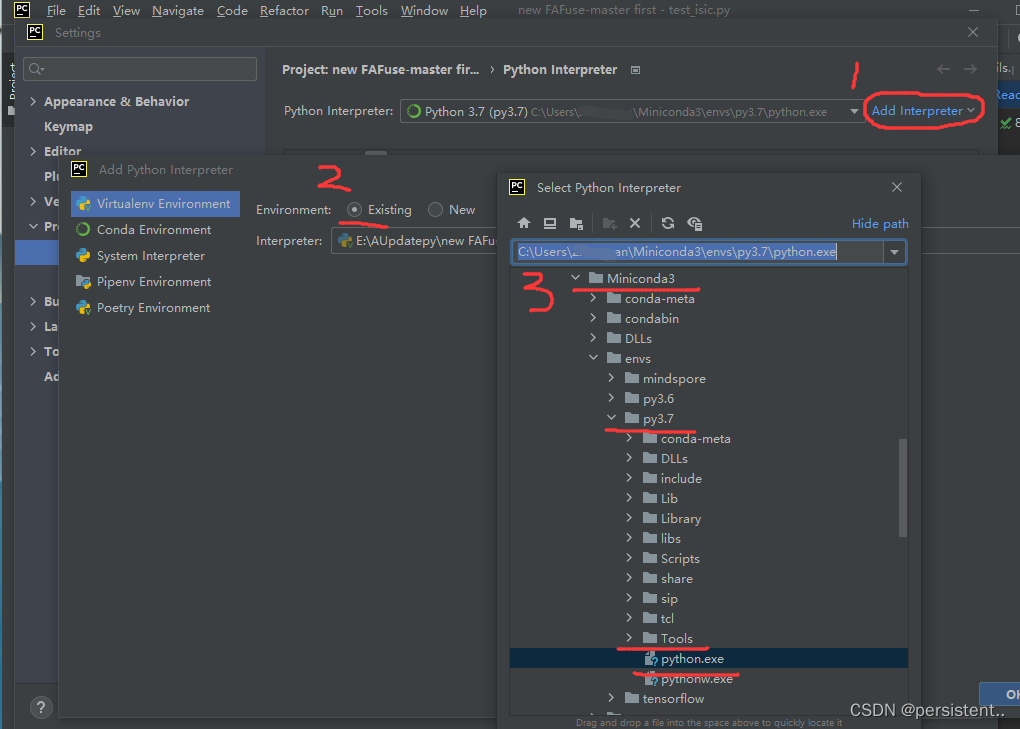Click the pythonw.exe file icon
This screenshot has height=729, width=1020.
click(x=651, y=679)
